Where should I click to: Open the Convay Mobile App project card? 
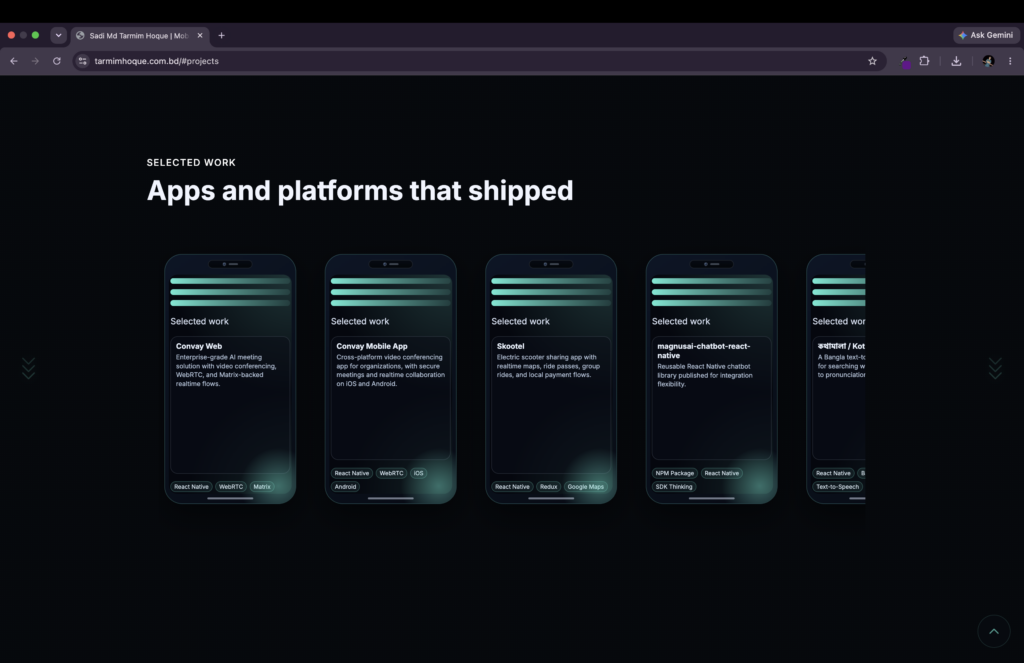391,379
